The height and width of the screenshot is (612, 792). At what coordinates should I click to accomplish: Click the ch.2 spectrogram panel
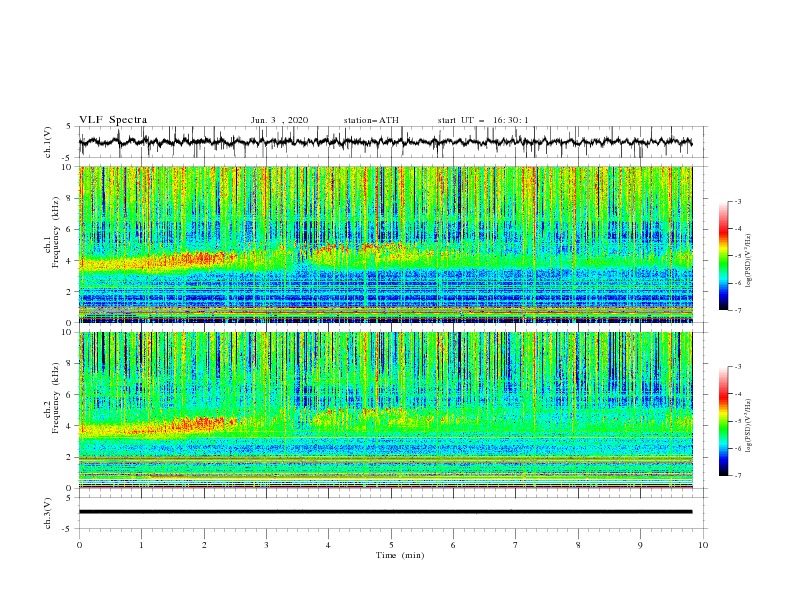coord(386,410)
